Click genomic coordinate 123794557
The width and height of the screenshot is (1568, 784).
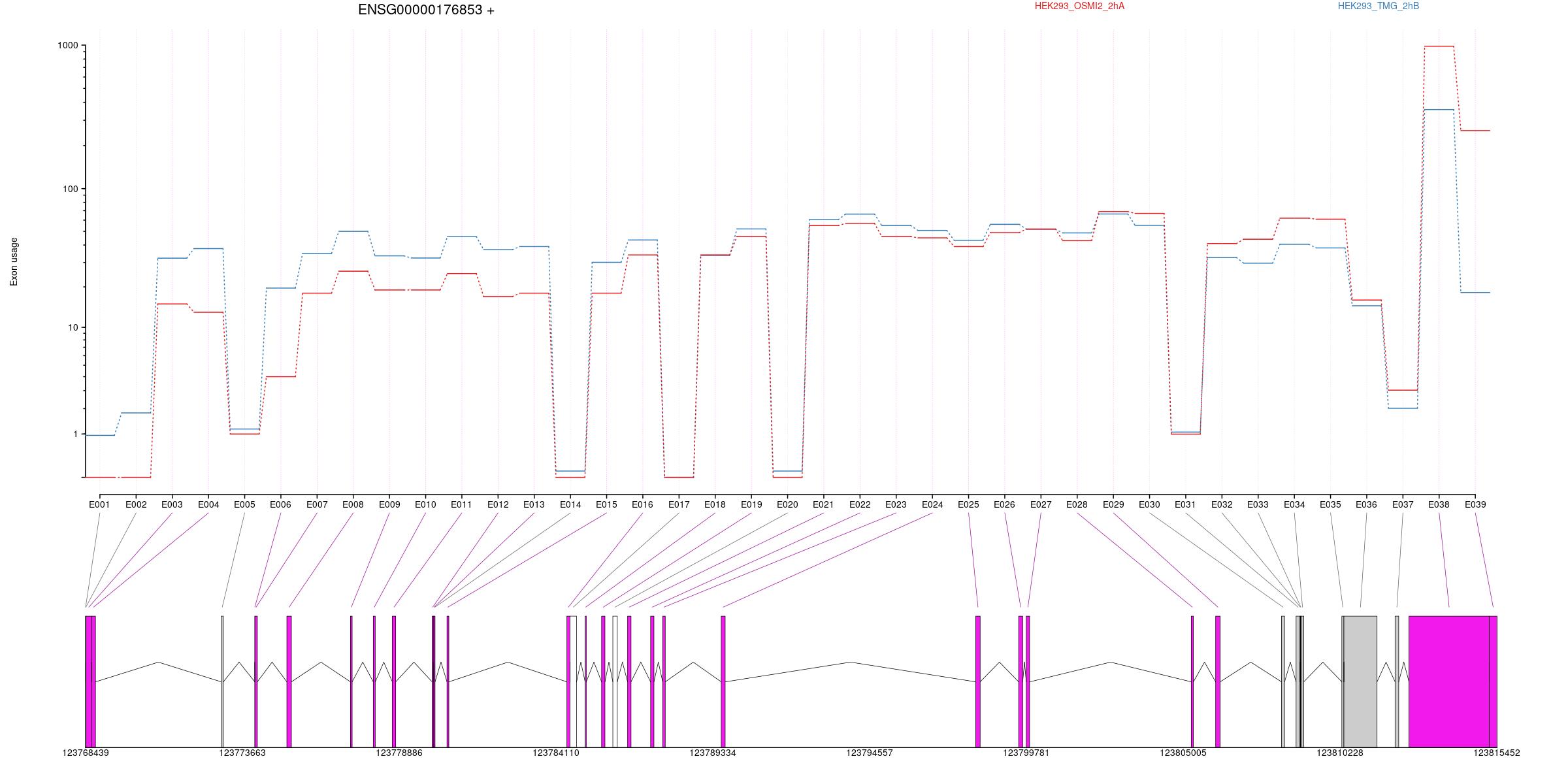click(x=870, y=753)
